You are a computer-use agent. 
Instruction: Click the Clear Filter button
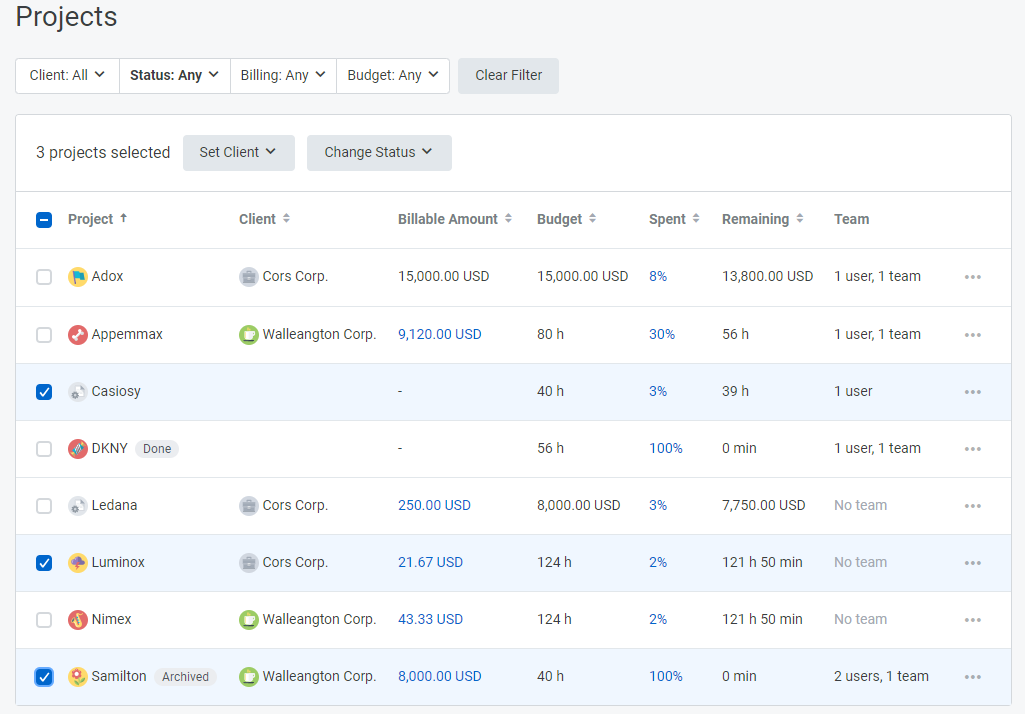coord(508,76)
